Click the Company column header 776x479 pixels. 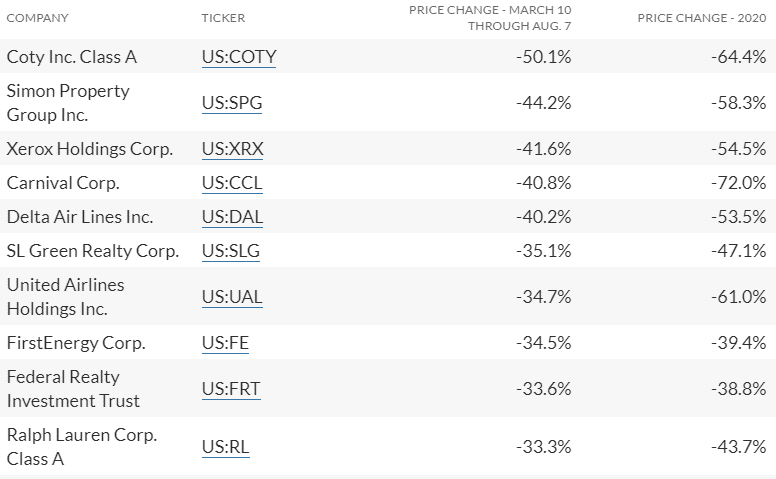pyautogui.click(x=37, y=18)
